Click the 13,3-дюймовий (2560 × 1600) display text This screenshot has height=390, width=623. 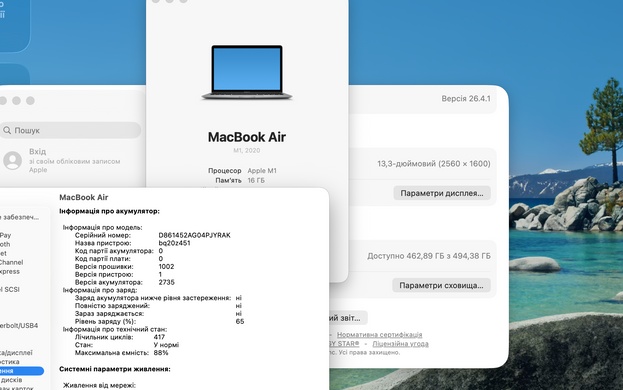click(x=434, y=164)
